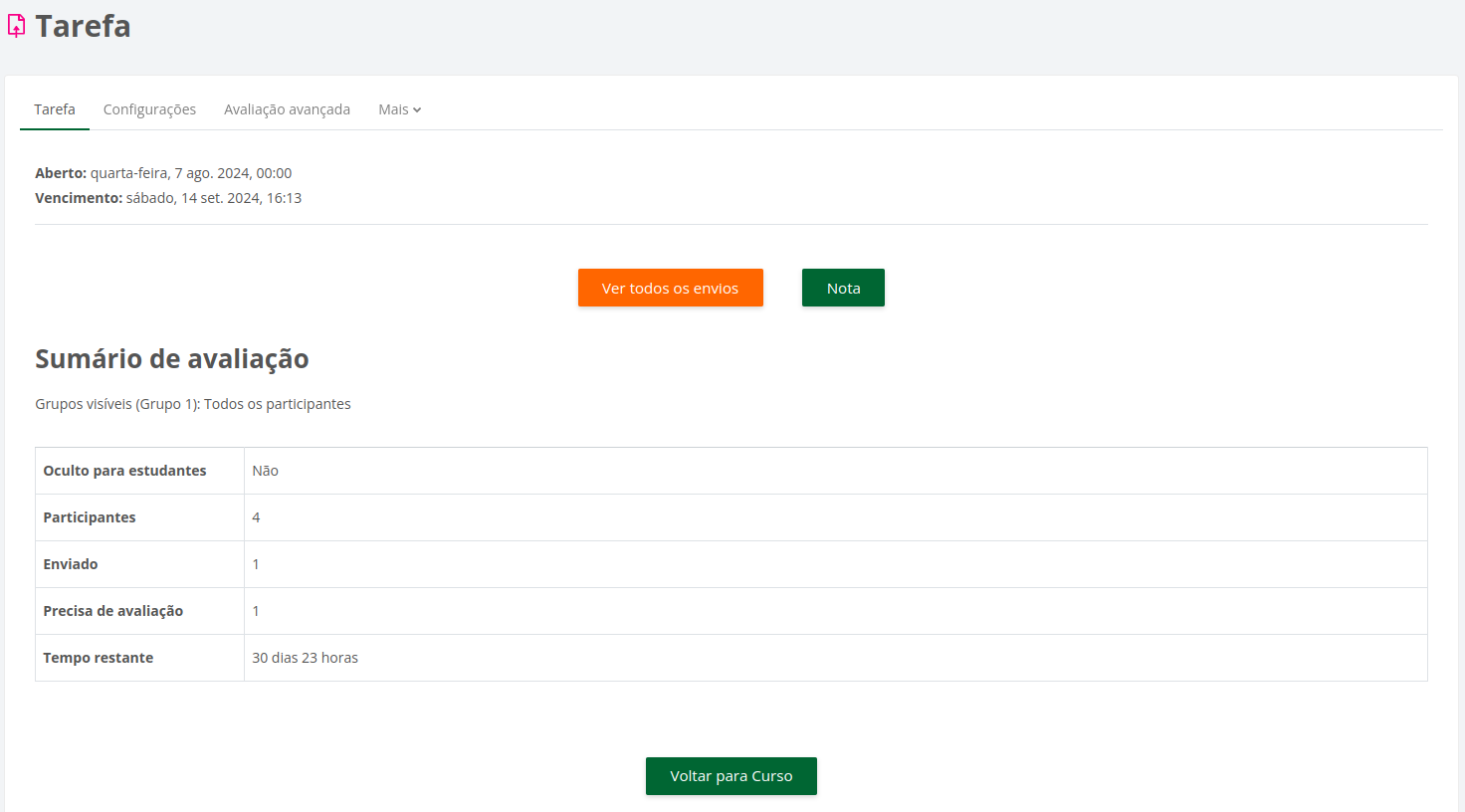
Task: Click 'Voltar para Curso'
Action: point(732,776)
